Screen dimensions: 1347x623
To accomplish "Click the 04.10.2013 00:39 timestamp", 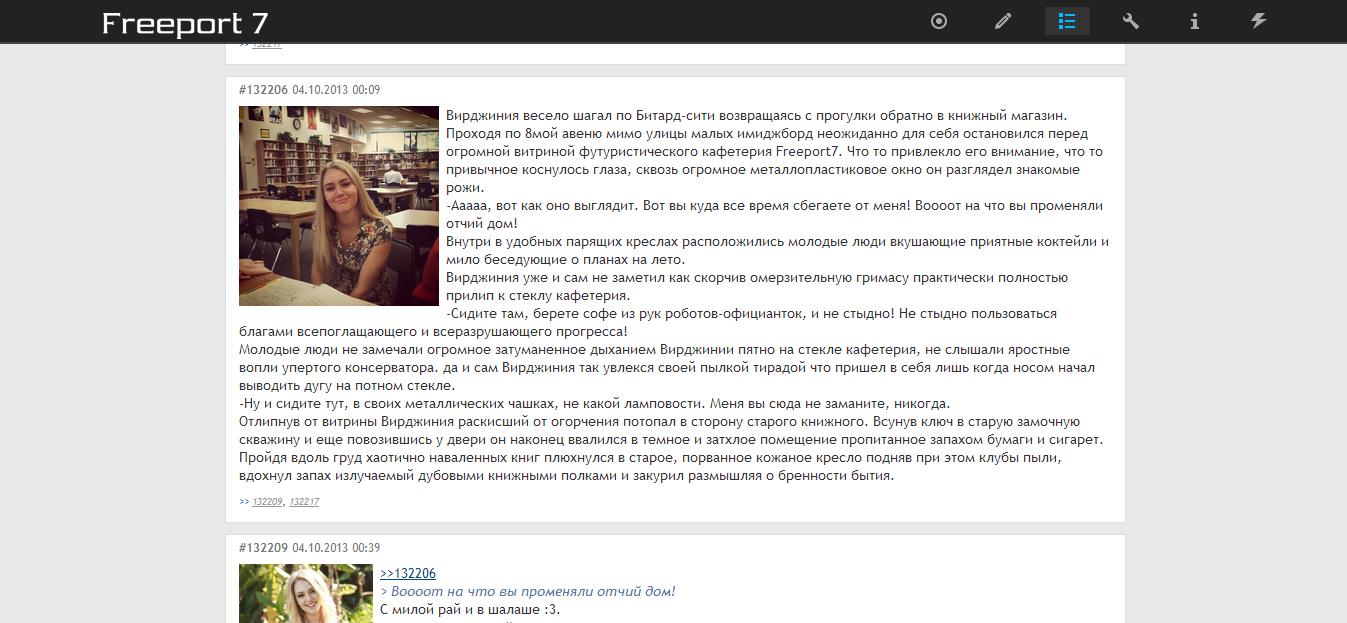I will point(336,548).
